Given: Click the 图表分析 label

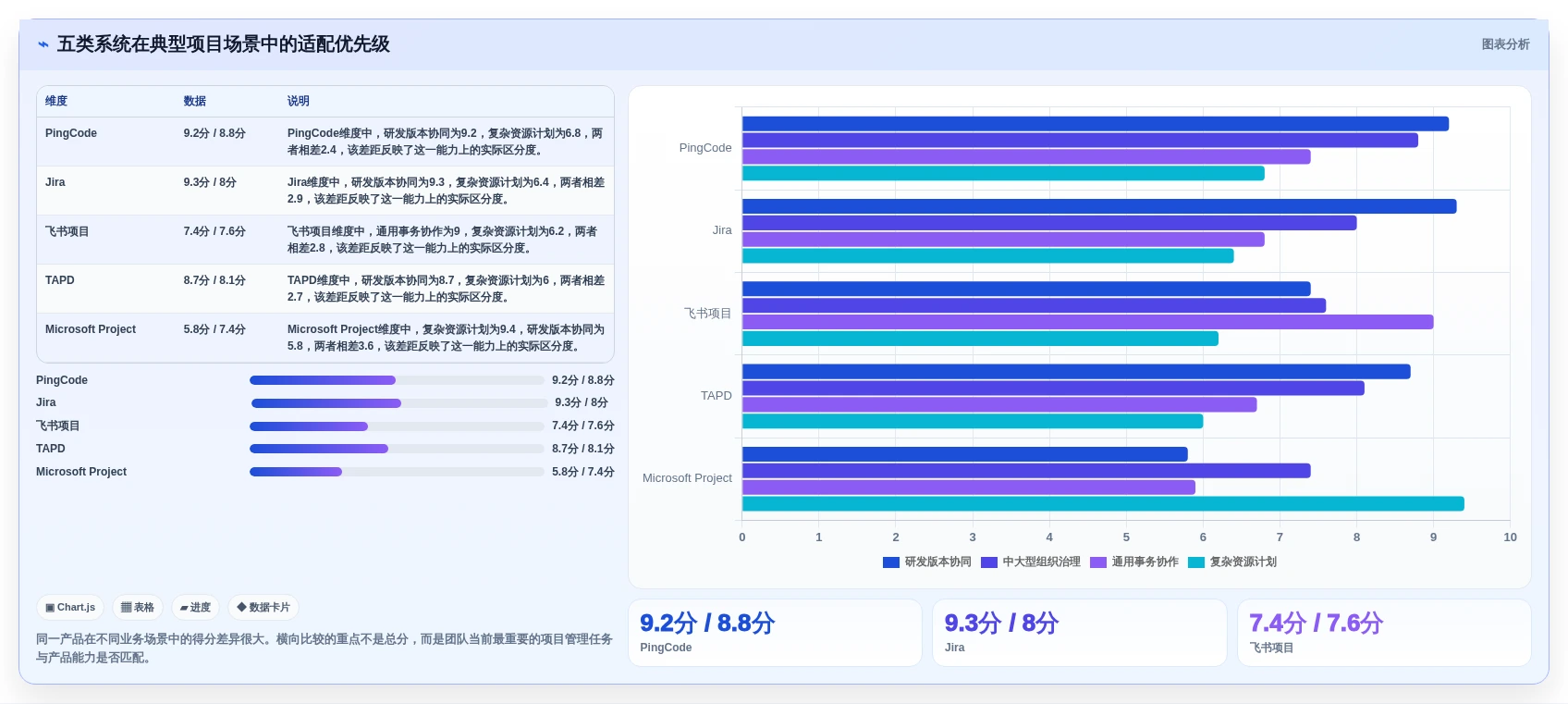Looking at the screenshot, I should [x=1505, y=44].
